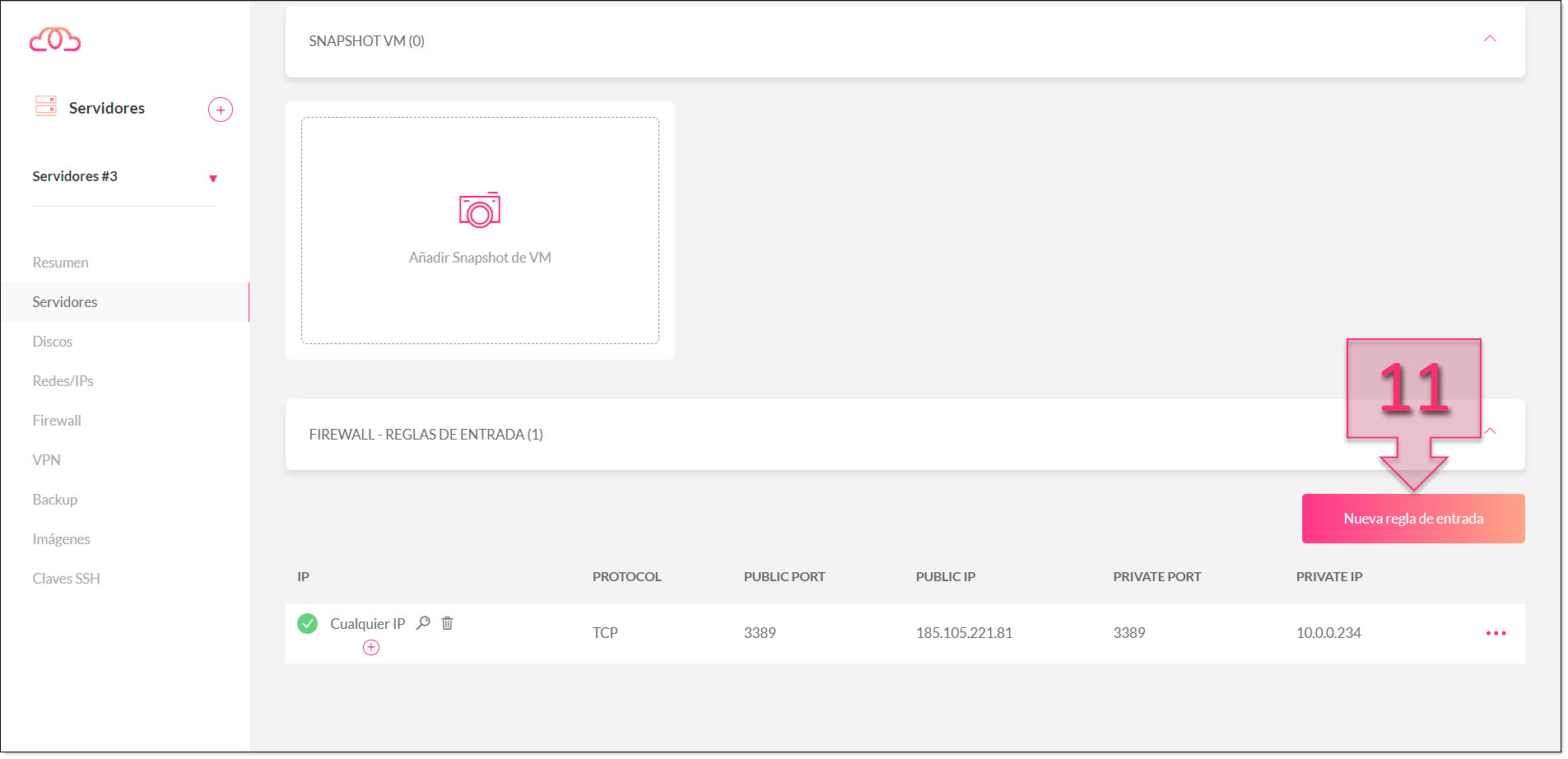The image size is (1568, 759).
Task: Add a new server with the plus icon
Action: (220, 109)
